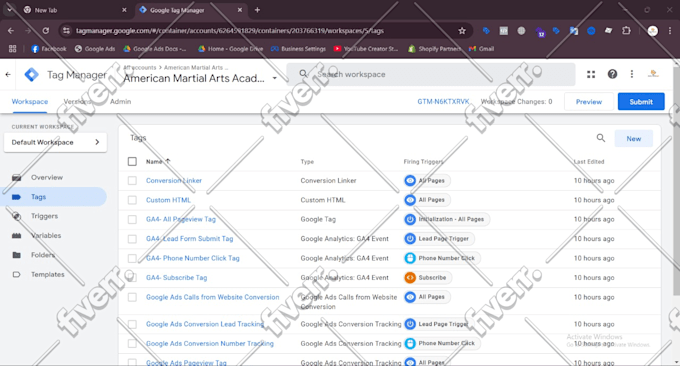Screen dimensions: 680x366
Task: Open the help question mark icon
Action: point(612,74)
